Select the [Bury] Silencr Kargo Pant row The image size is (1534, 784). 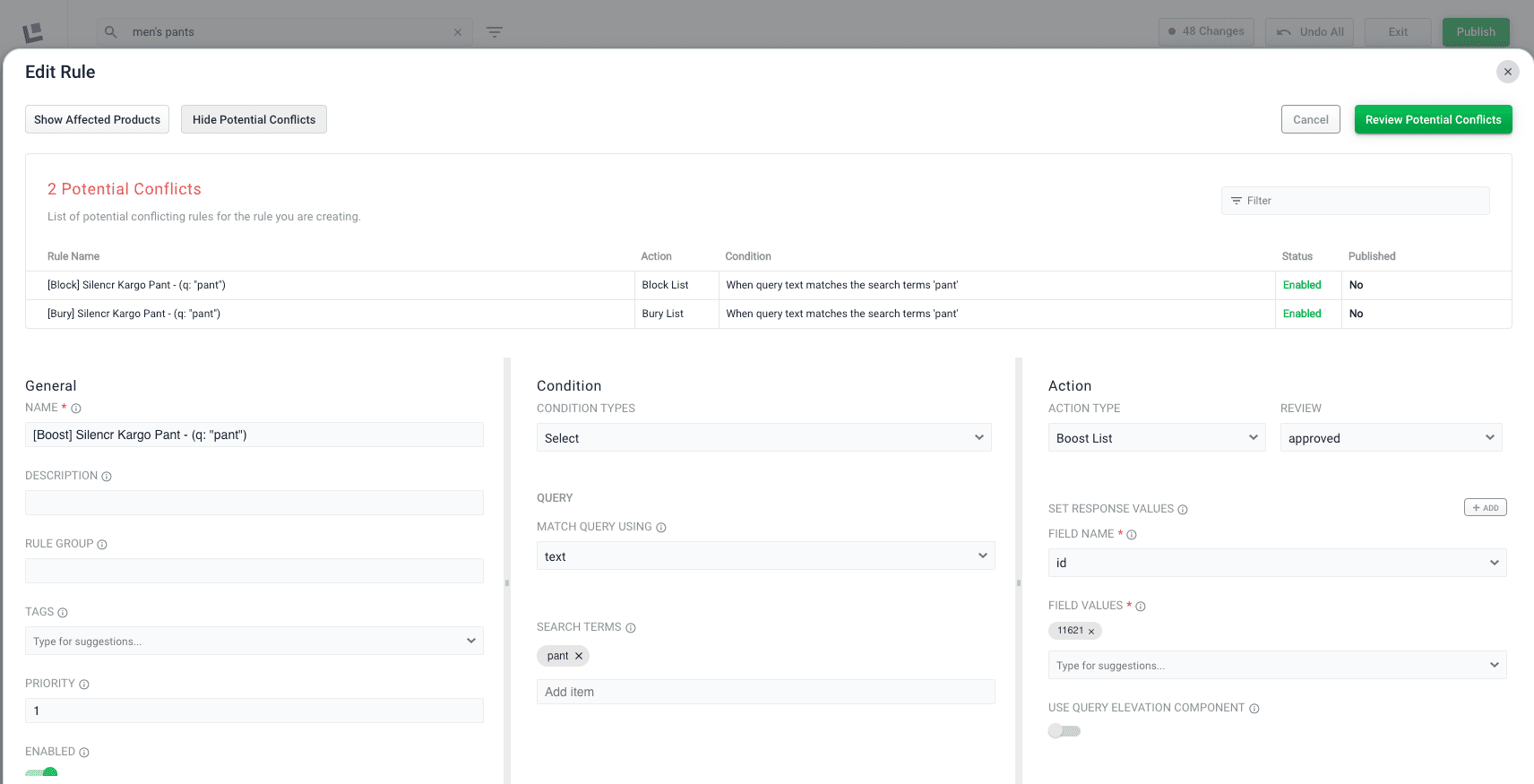(769, 314)
